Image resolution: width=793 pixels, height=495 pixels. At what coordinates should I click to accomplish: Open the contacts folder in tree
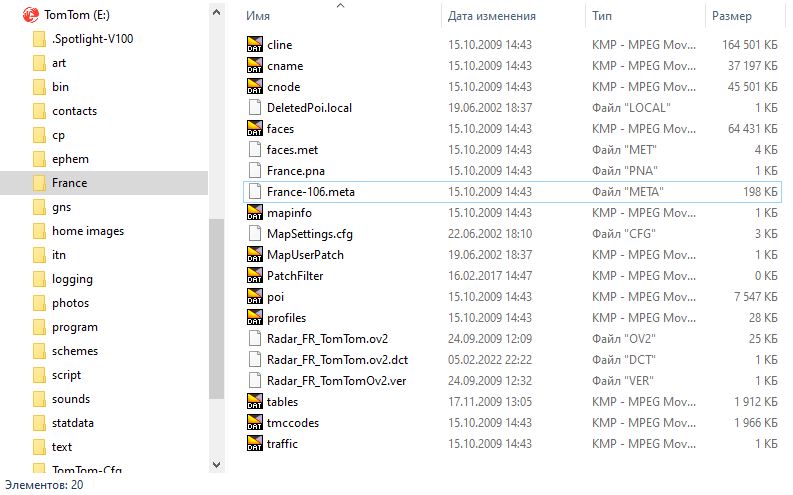(74, 111)
